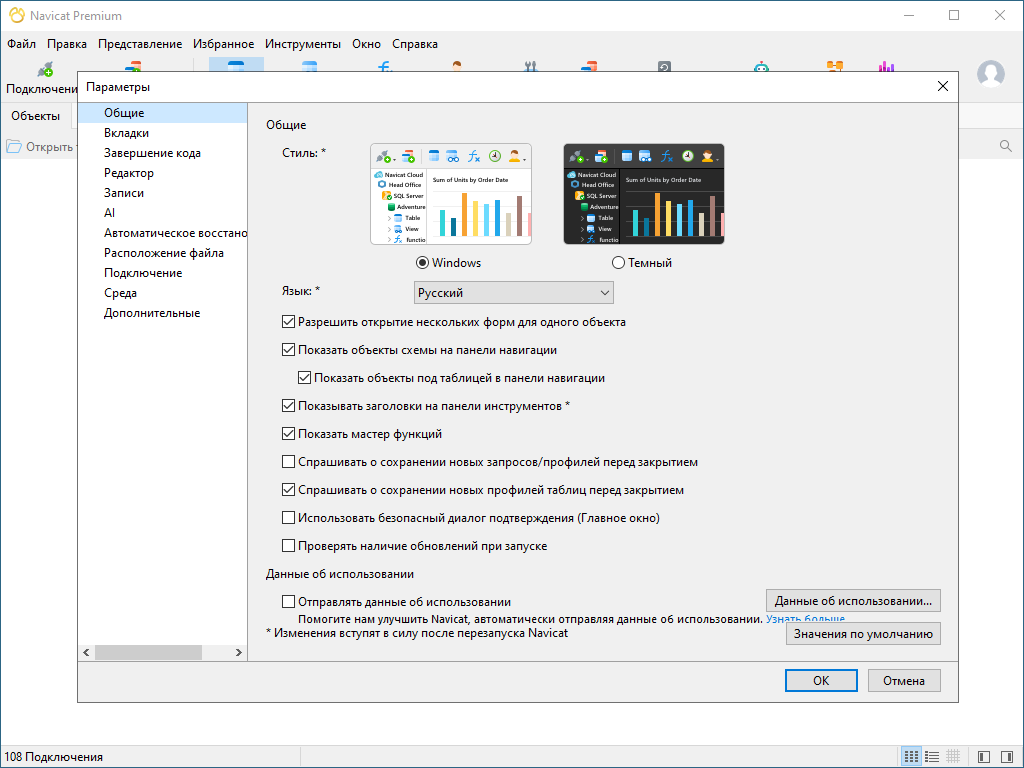This screenshot has height=768, width=1024.
Task: Toggle the right pane visibility icon
Action: [1008, 757]
